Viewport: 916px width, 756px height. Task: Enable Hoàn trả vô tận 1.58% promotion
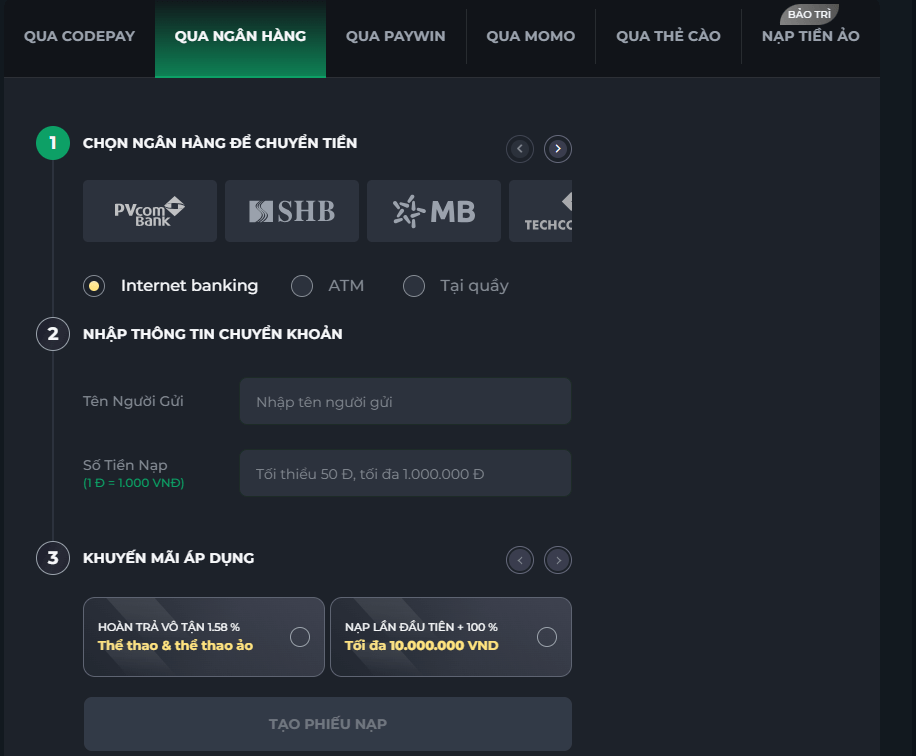click(299, 637)
